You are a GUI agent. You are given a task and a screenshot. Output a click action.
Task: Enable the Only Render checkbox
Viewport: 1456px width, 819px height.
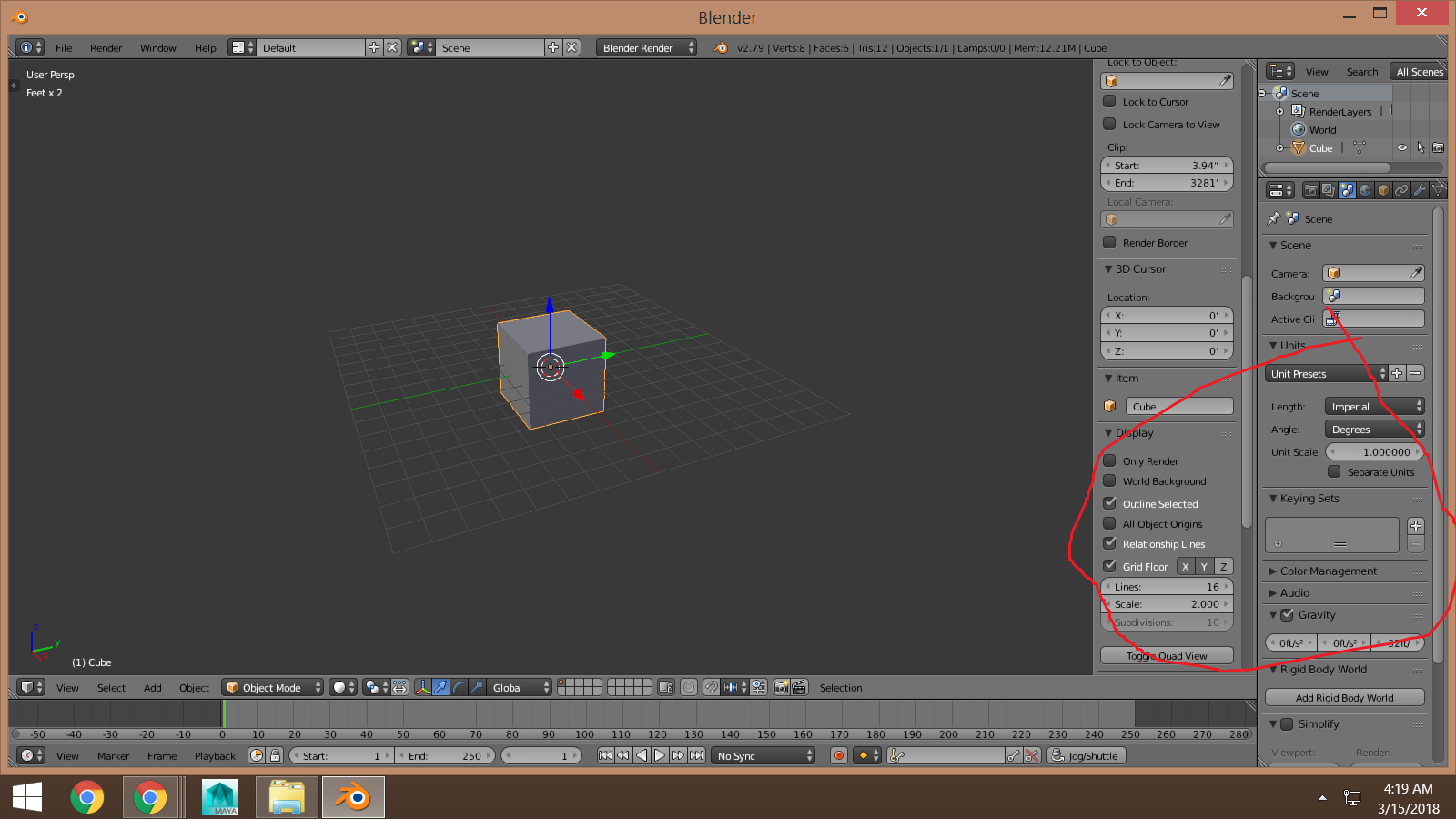(1109, 460)
